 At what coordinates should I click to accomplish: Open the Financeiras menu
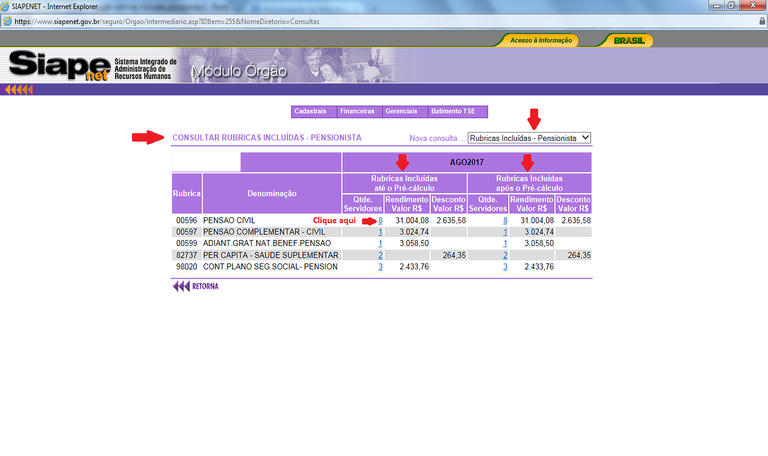[x=357, y=111]
